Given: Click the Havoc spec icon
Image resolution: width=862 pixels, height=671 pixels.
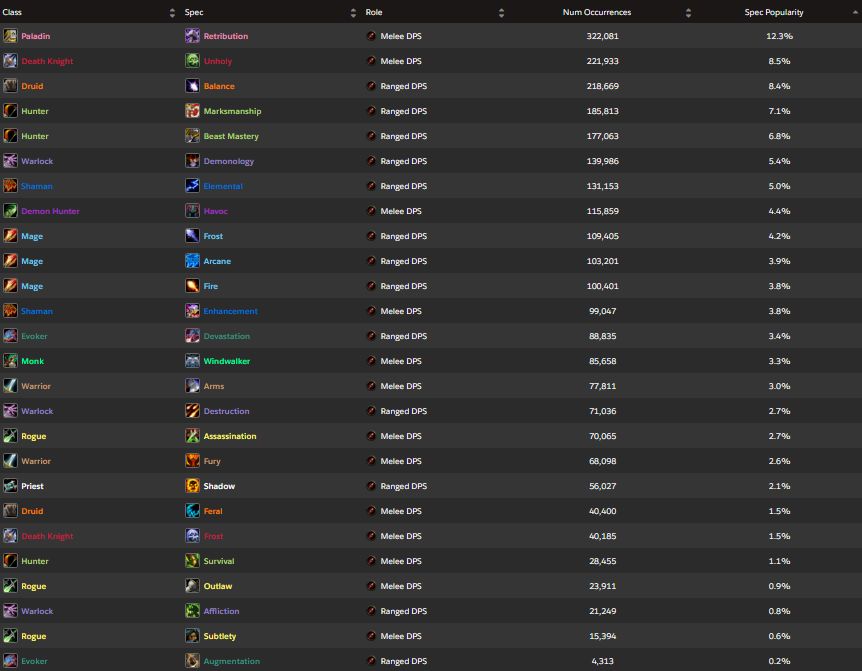Looking at the screenshot, I should (x=192, y=211).
